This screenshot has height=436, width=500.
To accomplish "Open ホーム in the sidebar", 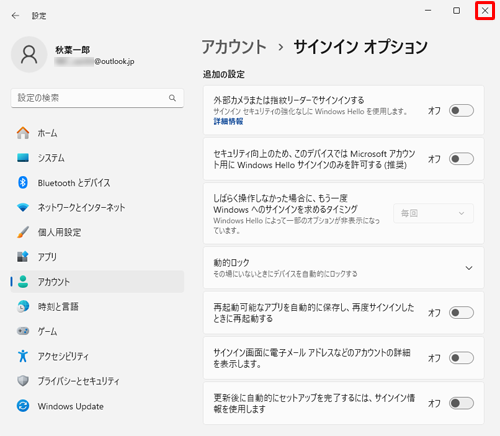I will tap(97, 133).
